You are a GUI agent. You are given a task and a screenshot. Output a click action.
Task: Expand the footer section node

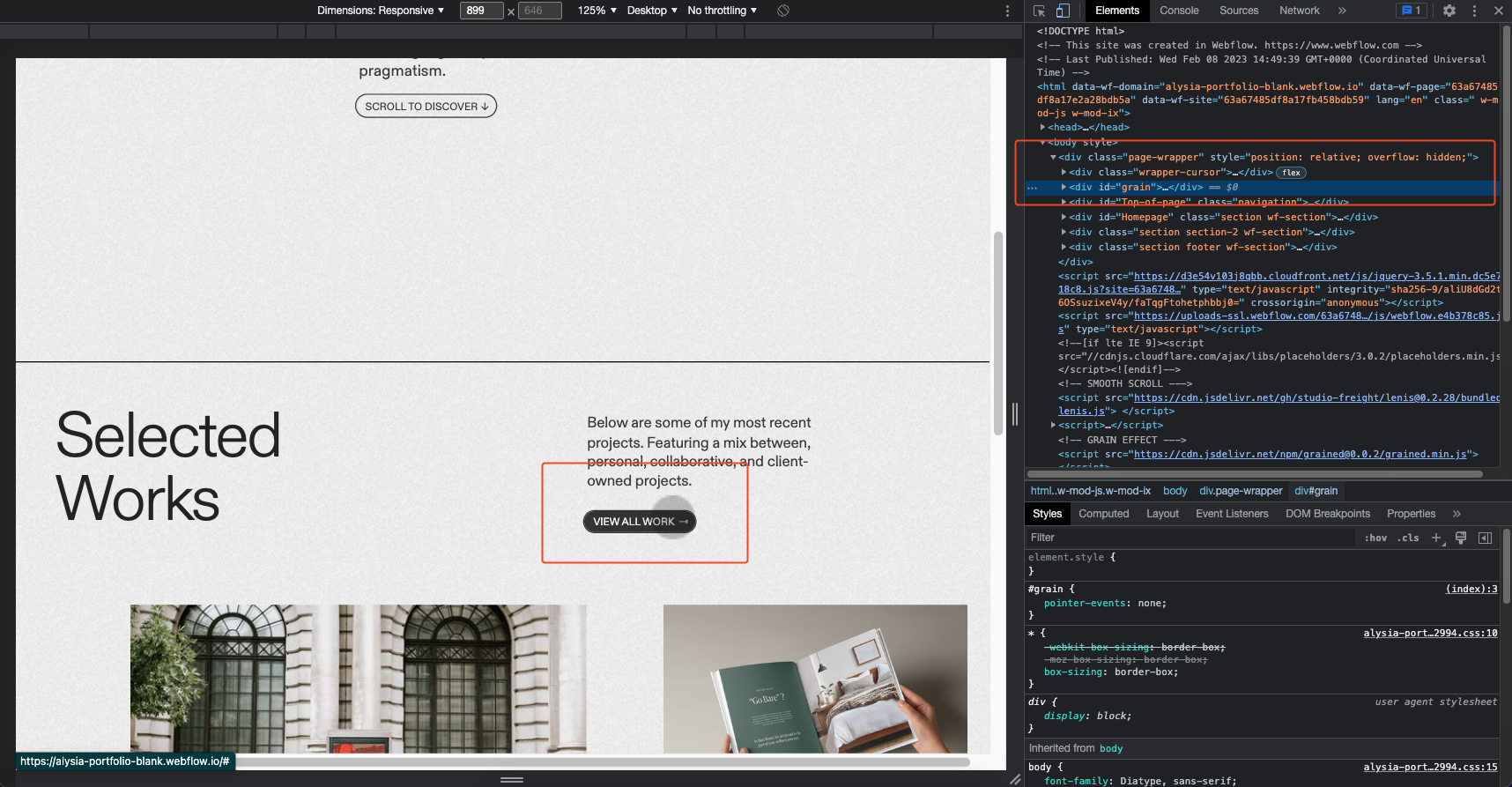pyautogui.click(x=1064, y=248)
